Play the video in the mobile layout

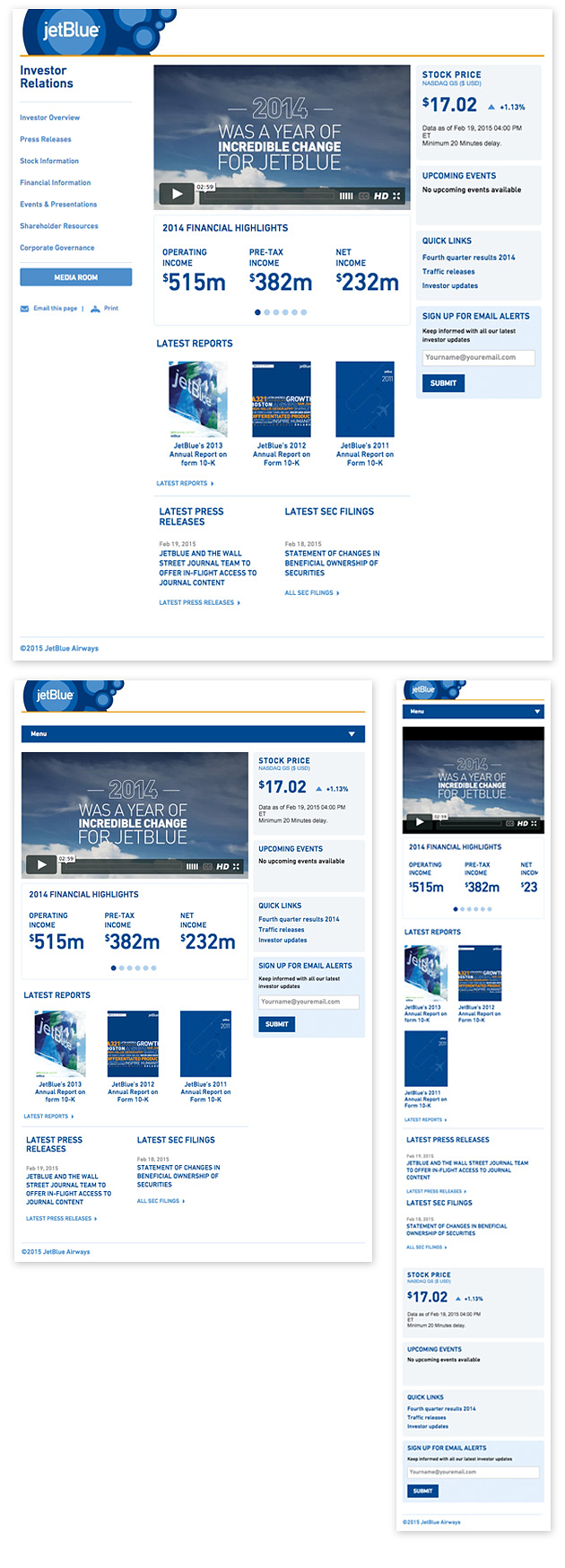[x=419, y=821]
